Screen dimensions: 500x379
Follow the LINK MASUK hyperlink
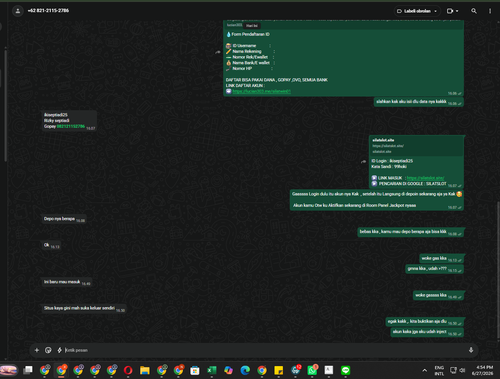point(425,178)
